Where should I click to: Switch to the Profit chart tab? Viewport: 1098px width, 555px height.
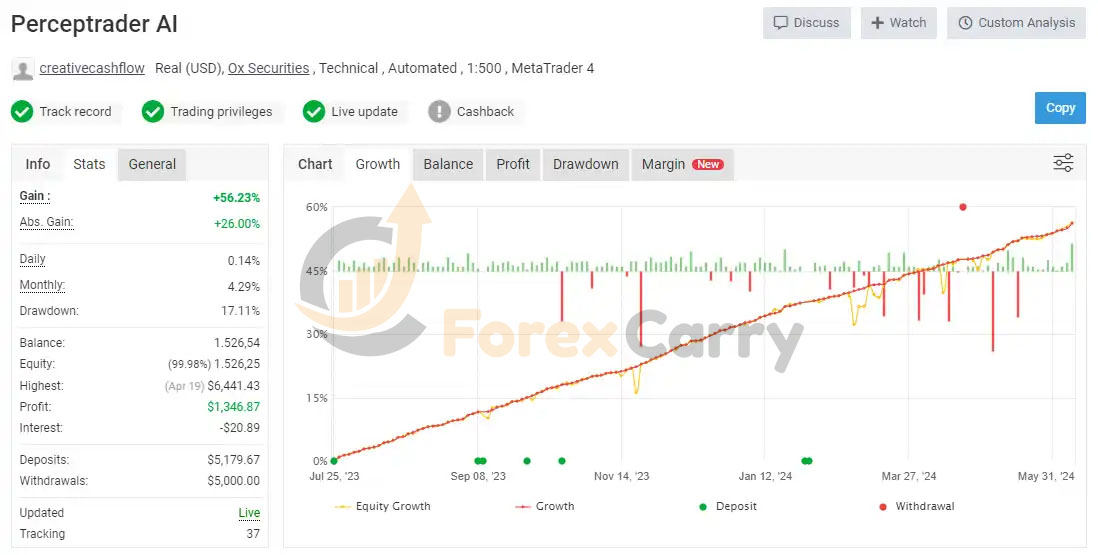[x=513, y=164]
